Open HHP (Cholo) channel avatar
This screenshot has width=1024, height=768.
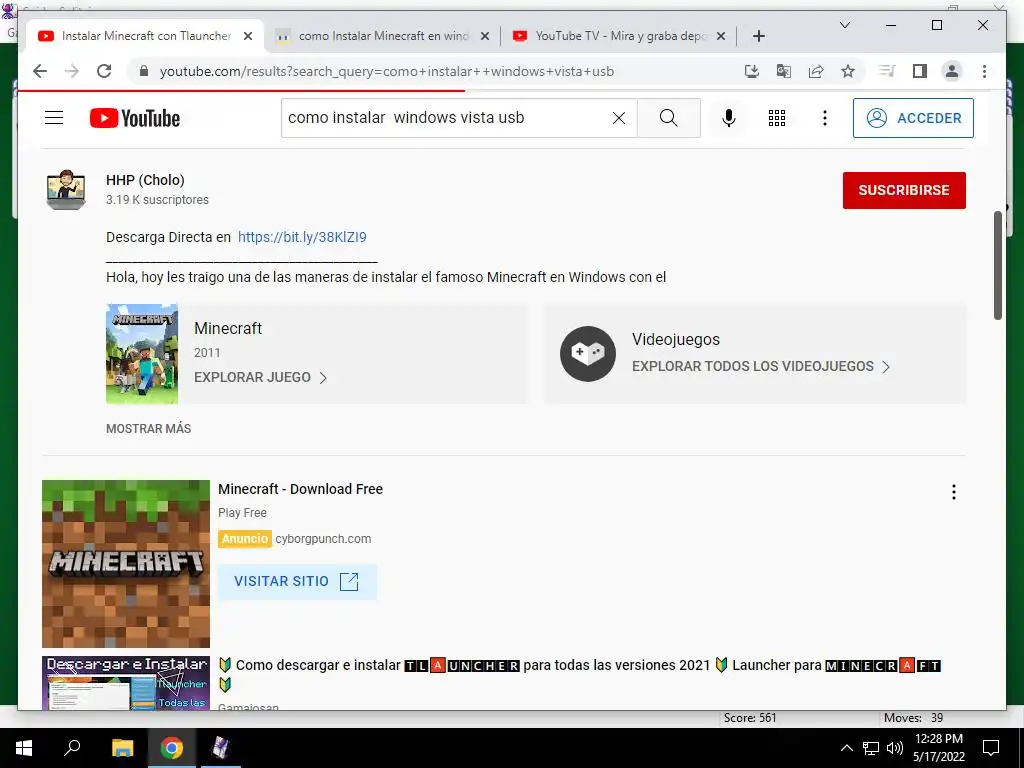pos(66,189)
